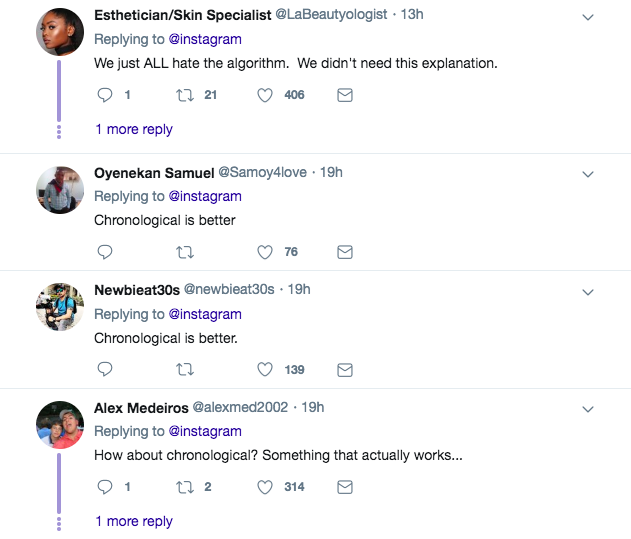The image size is (631, 539).
Task: Like Oyenekan Samuel's tweet with 76 likes
Action: 265,252
